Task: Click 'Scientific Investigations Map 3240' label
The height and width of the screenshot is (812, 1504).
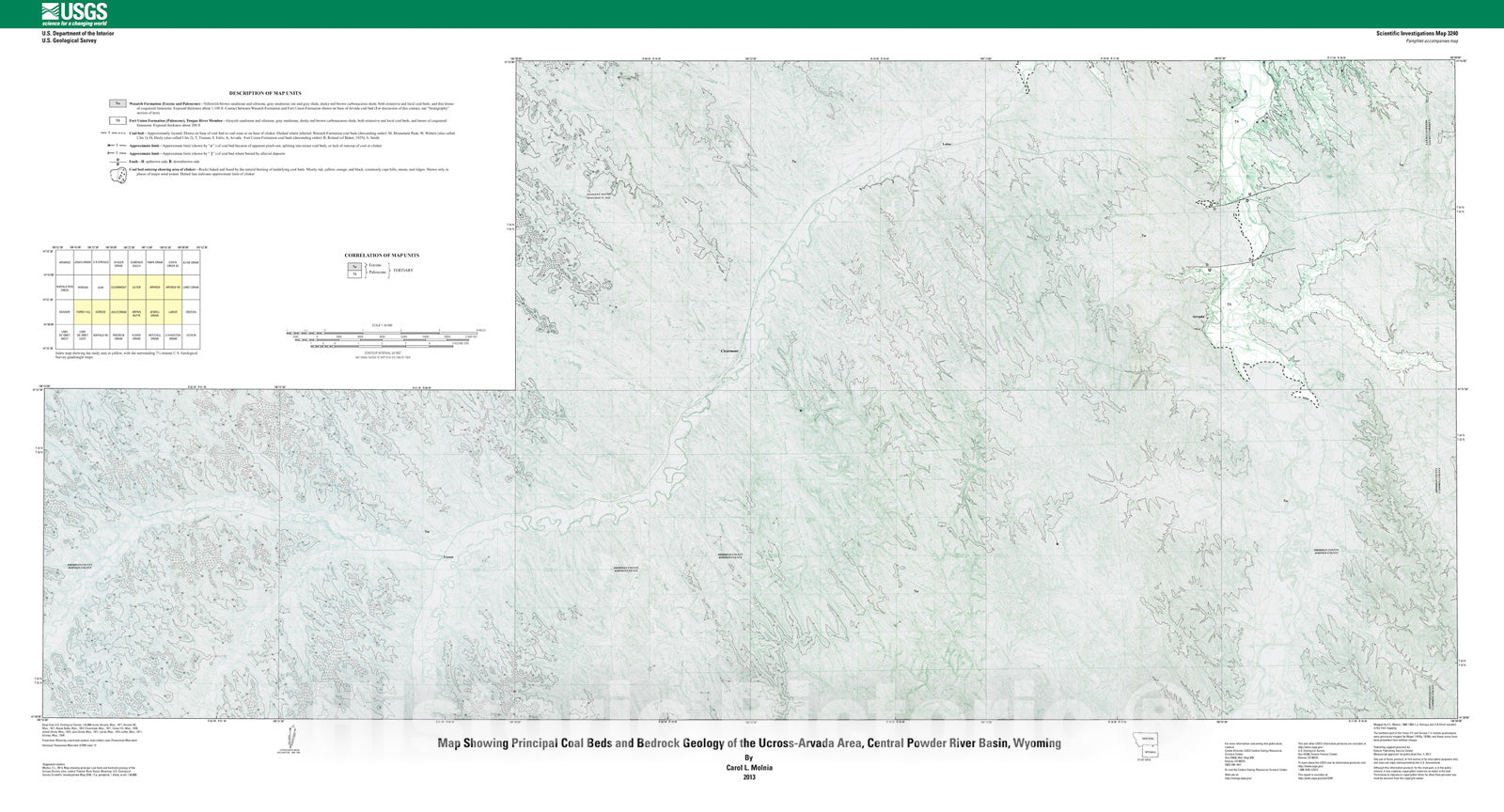Action: pos(1418,33)
